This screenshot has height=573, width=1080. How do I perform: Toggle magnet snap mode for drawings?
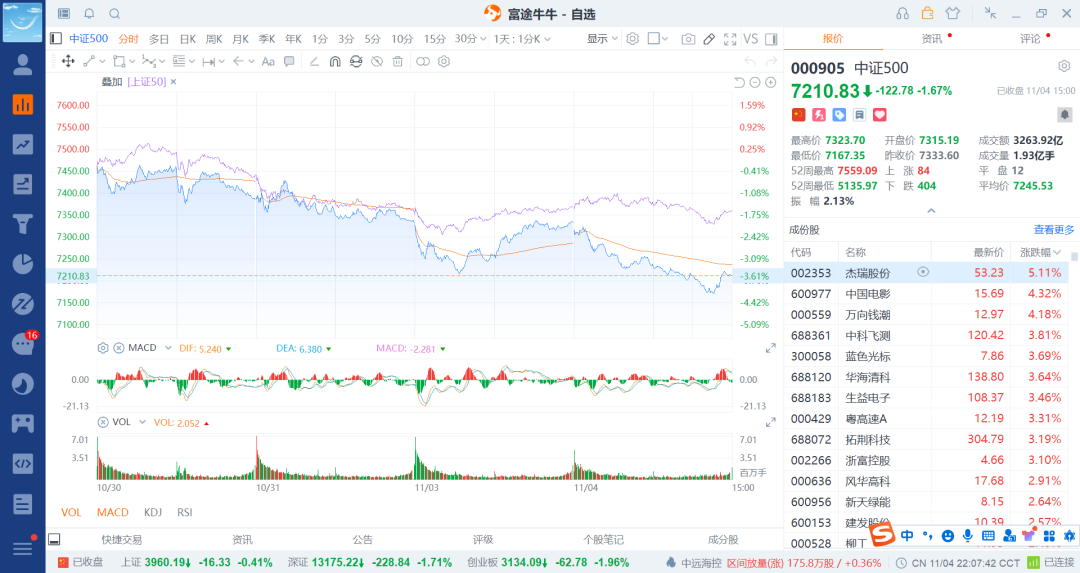335,61
